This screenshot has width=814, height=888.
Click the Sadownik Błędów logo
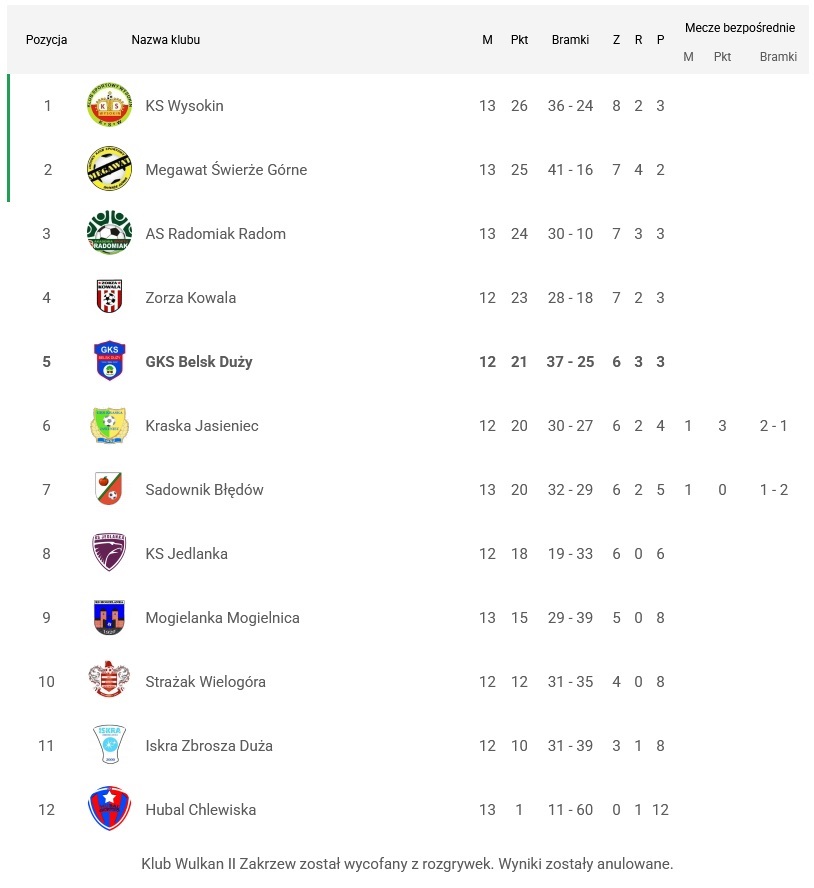(109, 490)
